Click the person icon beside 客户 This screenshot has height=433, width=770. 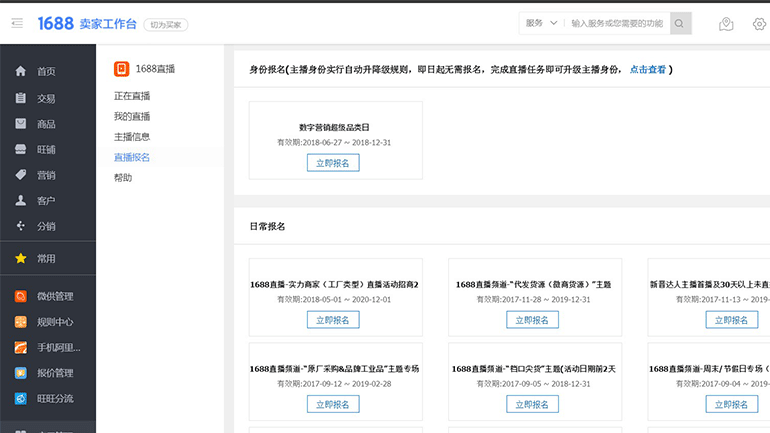coord(21,200)
